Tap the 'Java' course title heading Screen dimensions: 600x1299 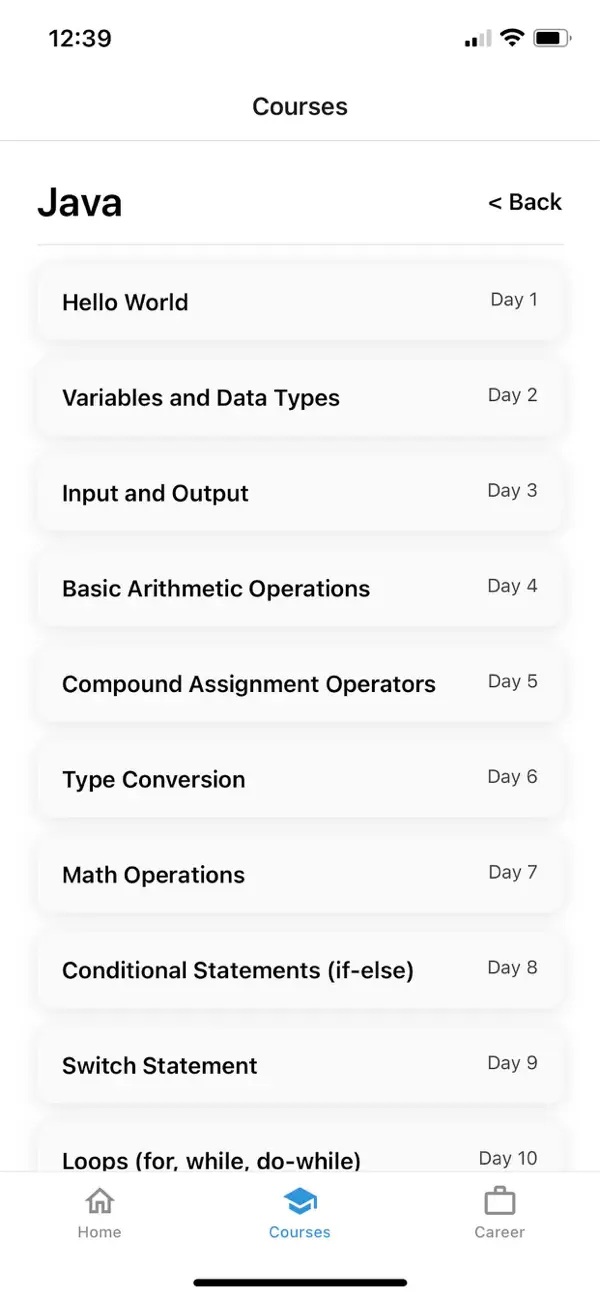click(x=80, y=203)
